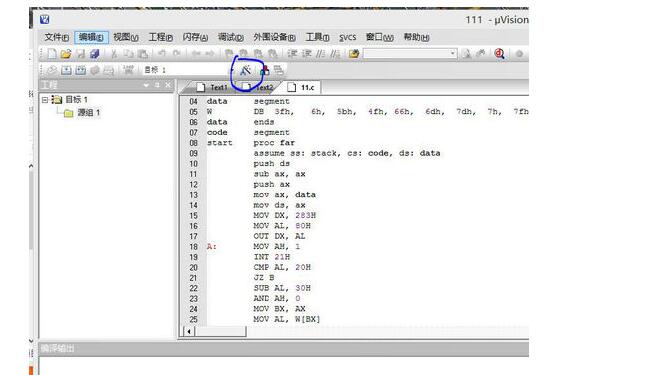This screenshot has width=655, height=375.
Task: Open the 窗口 menu
Action: [379, 37]
